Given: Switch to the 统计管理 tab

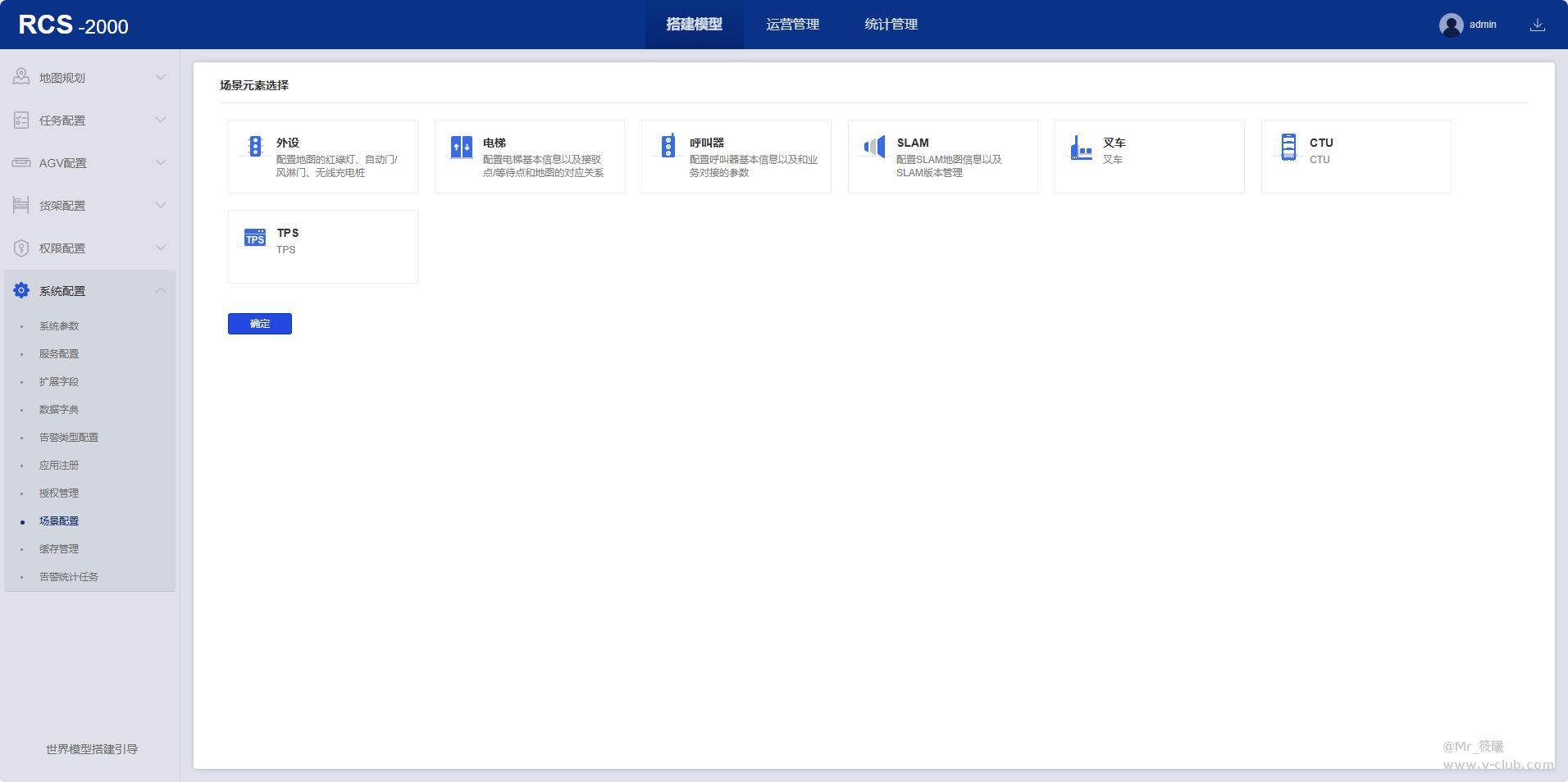Looking at the screenshot, I should [x=891, y=25].
